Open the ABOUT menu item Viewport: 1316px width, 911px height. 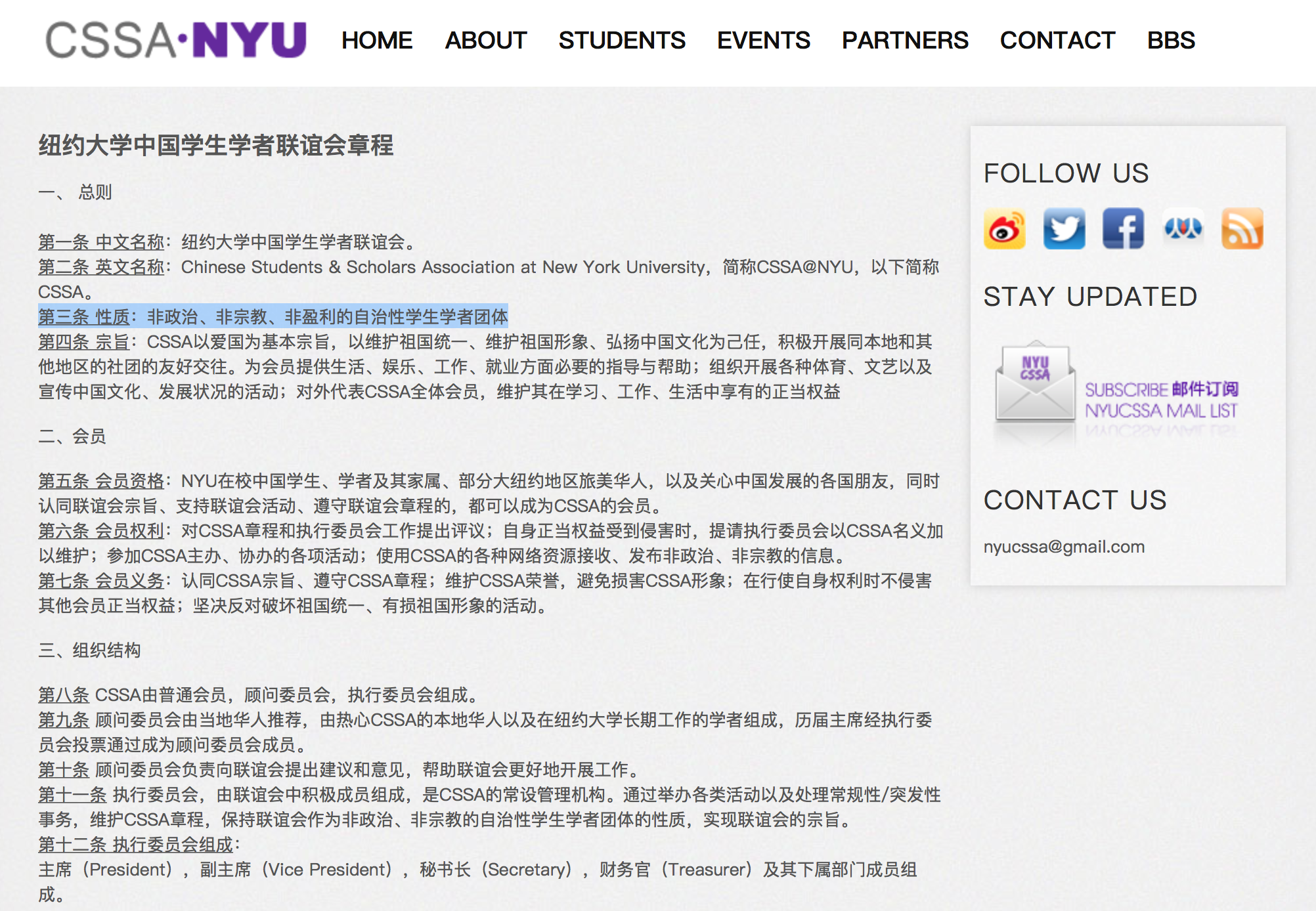(486, 41)
